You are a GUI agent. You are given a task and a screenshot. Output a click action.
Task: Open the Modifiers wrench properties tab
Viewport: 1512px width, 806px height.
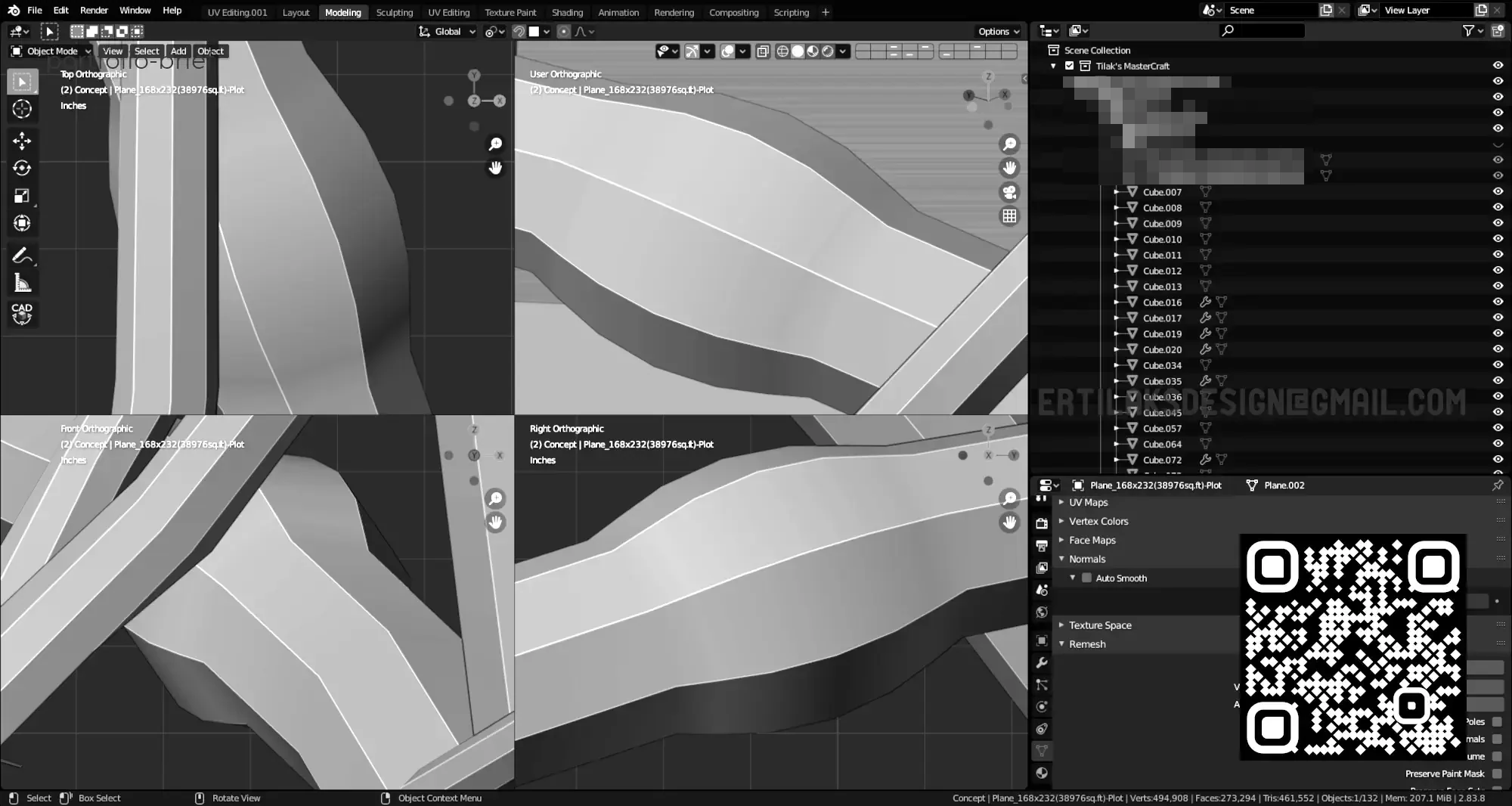1042,662
